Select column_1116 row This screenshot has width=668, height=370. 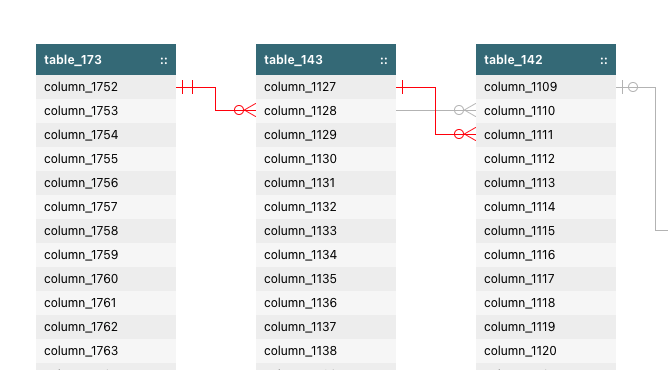(x=546, y=255)
